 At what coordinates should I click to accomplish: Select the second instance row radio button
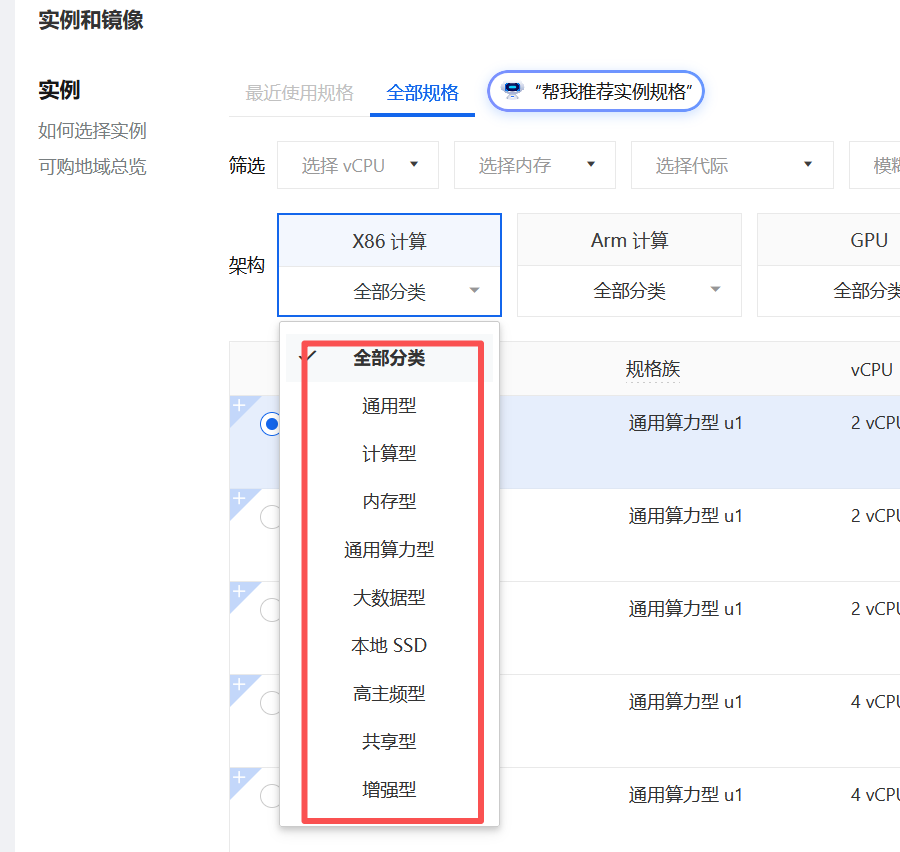click(270, 517)
